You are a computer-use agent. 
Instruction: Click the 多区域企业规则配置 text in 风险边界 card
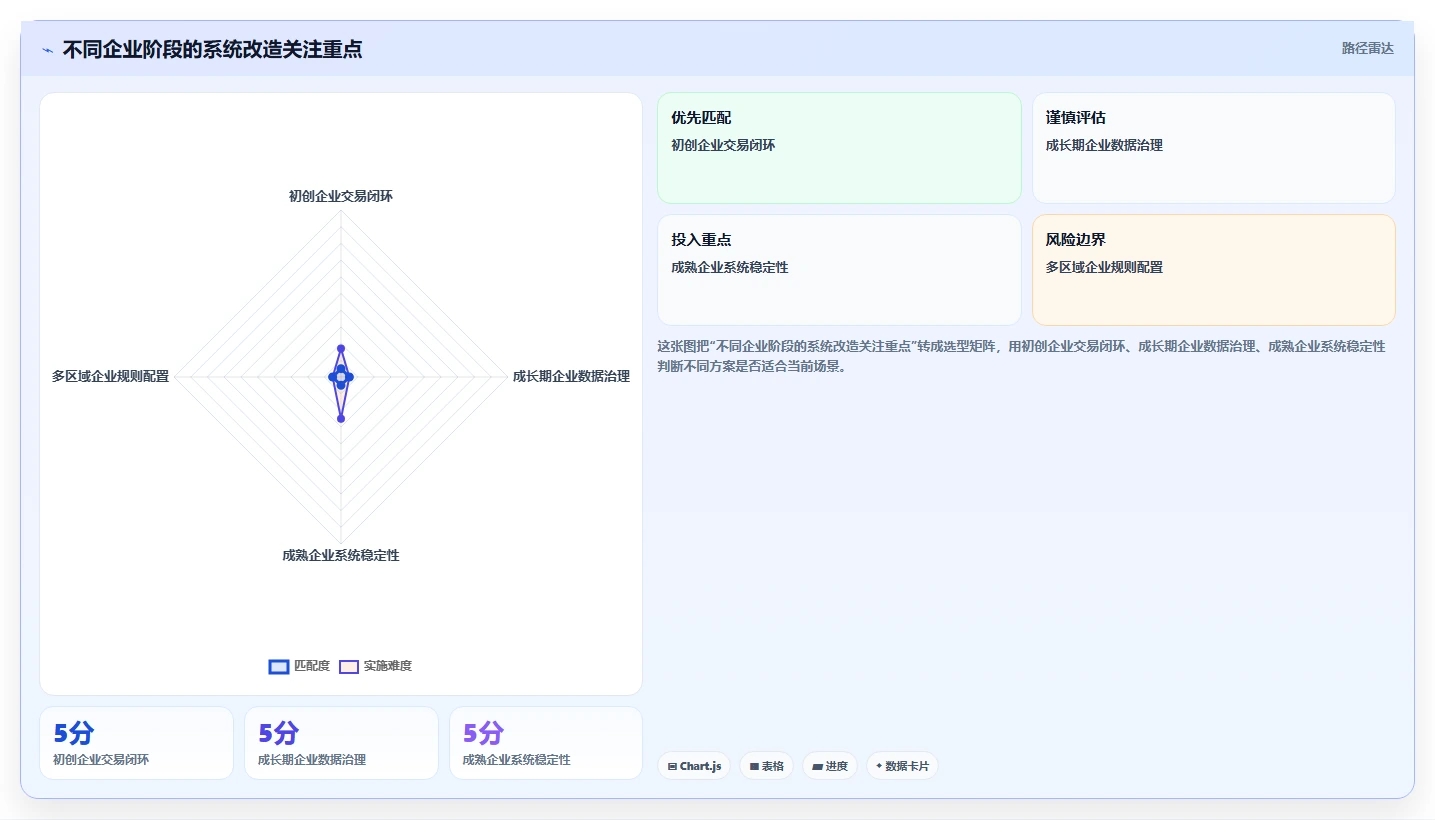1104,267
